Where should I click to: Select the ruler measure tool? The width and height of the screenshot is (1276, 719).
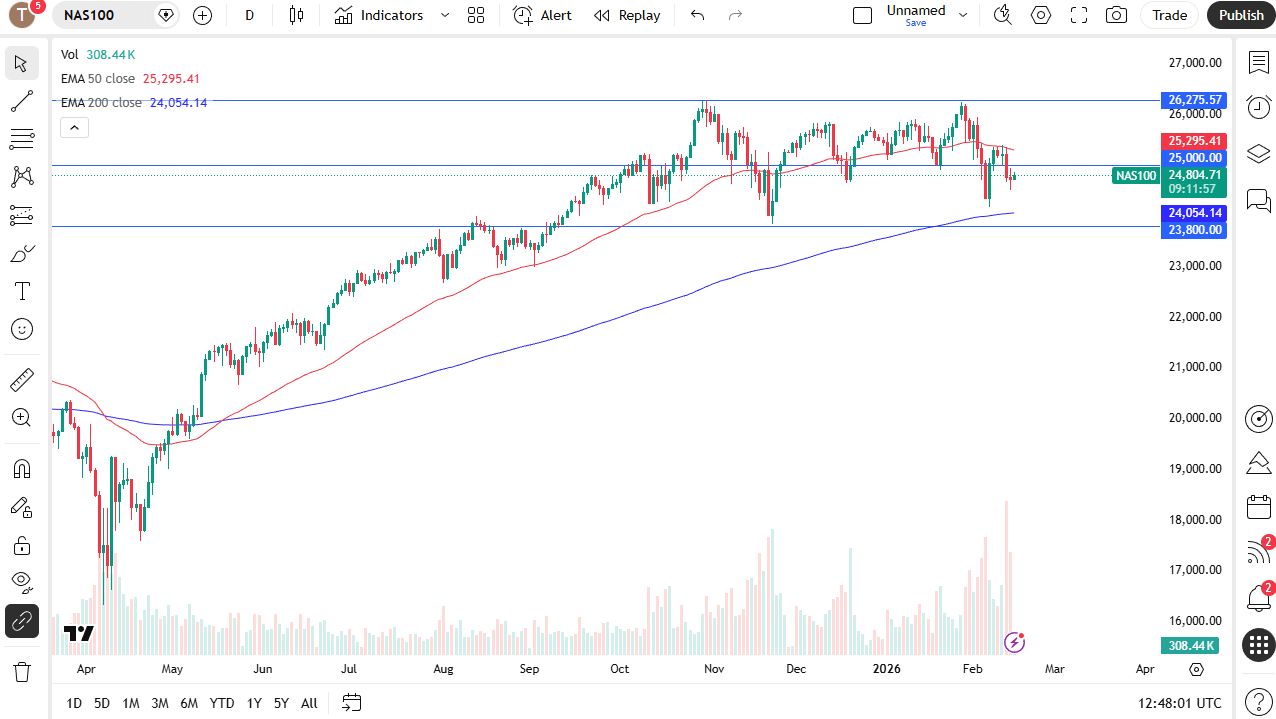pos(21,380)
